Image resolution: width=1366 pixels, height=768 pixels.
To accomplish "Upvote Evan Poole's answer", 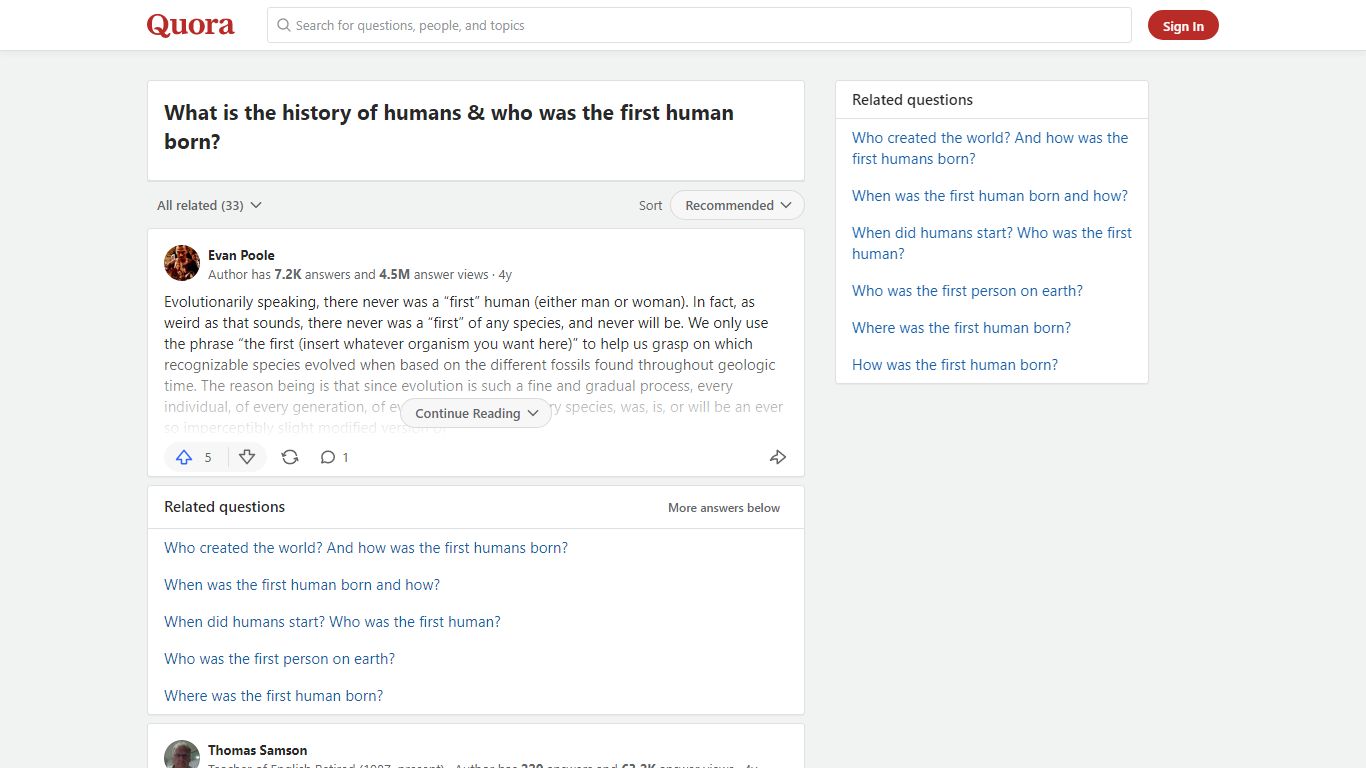I will click(195, 457).
